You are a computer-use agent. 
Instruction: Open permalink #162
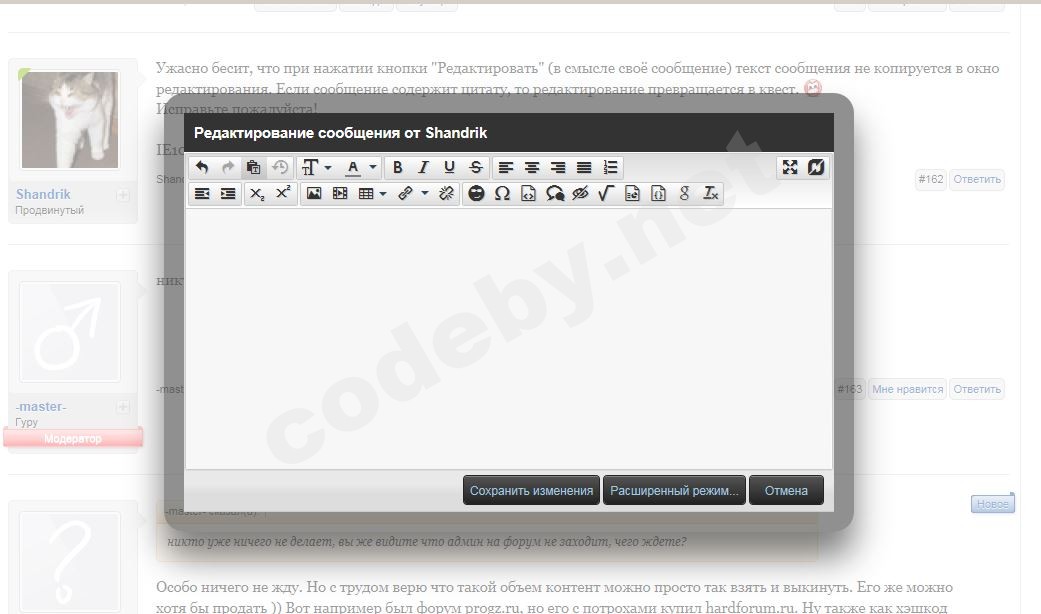931,179
